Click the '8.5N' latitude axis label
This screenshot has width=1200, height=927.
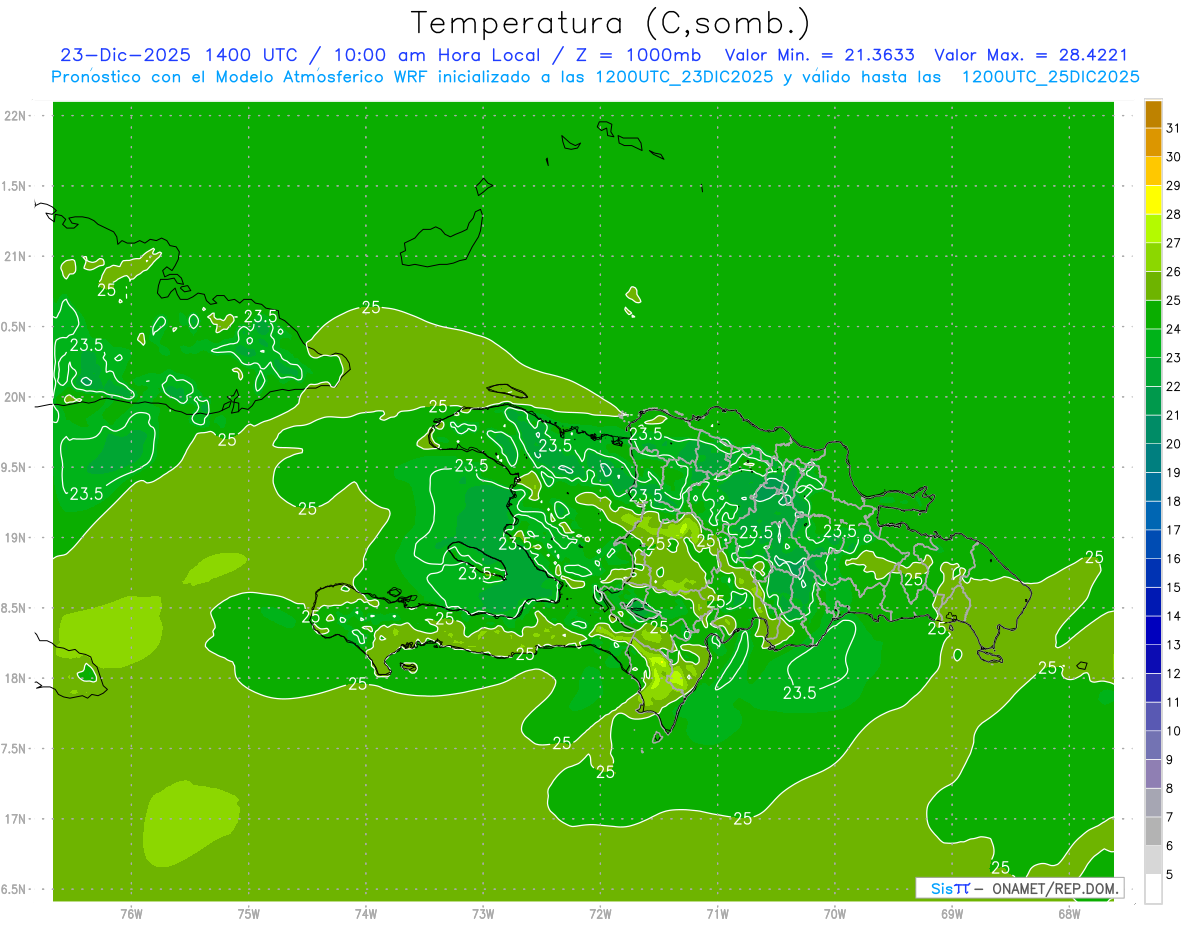[x=15, y=608]
